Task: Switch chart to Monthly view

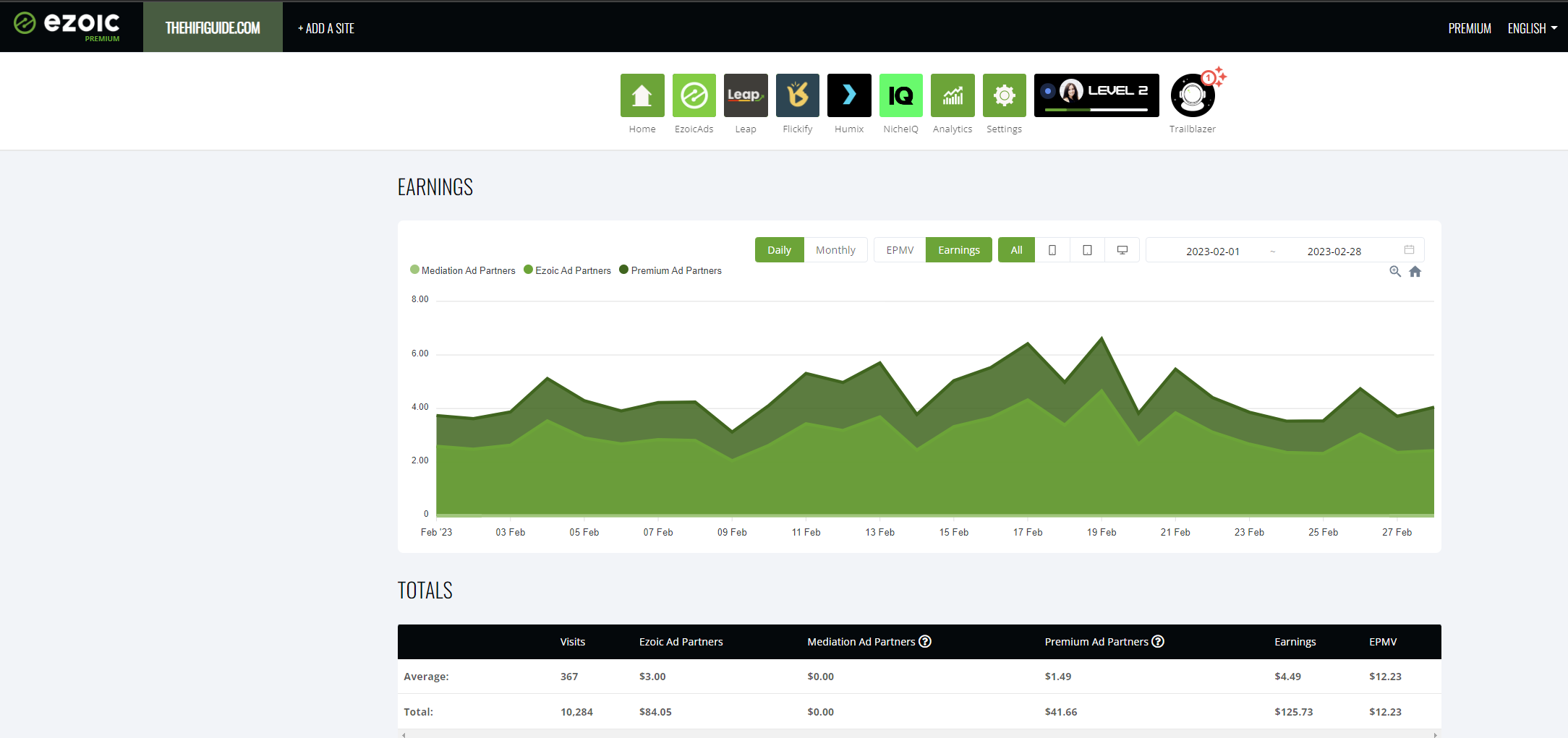Action: click(835, 250)
